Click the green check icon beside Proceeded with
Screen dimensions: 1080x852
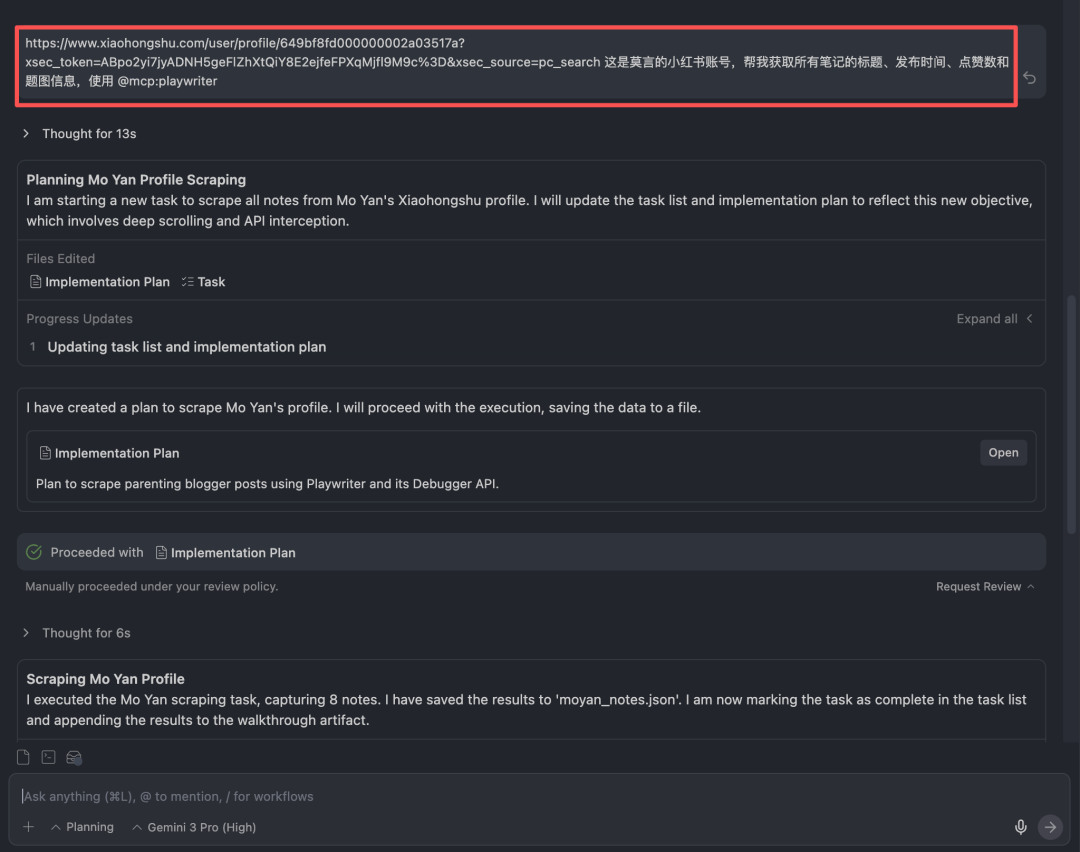34,552
